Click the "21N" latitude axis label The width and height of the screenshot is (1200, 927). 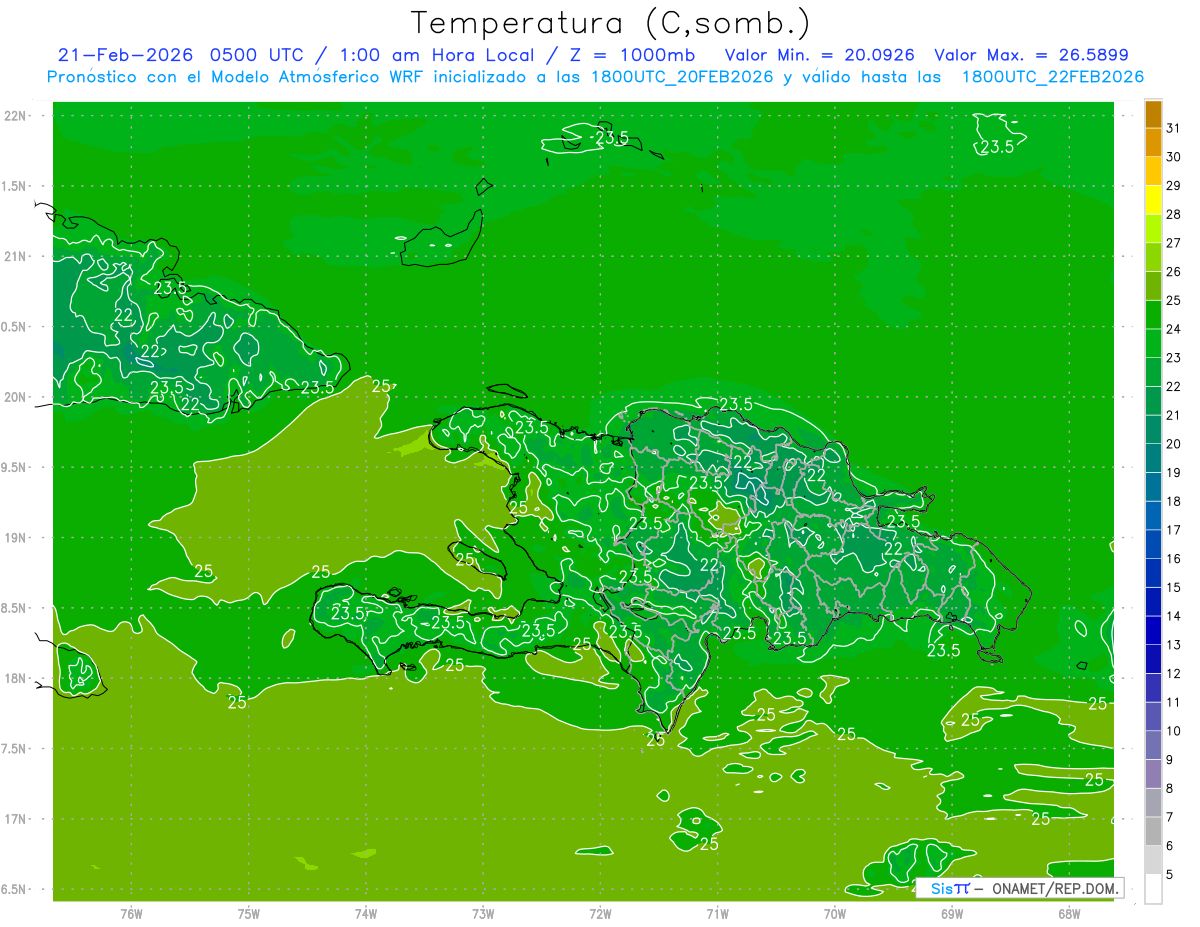point(15,257)
